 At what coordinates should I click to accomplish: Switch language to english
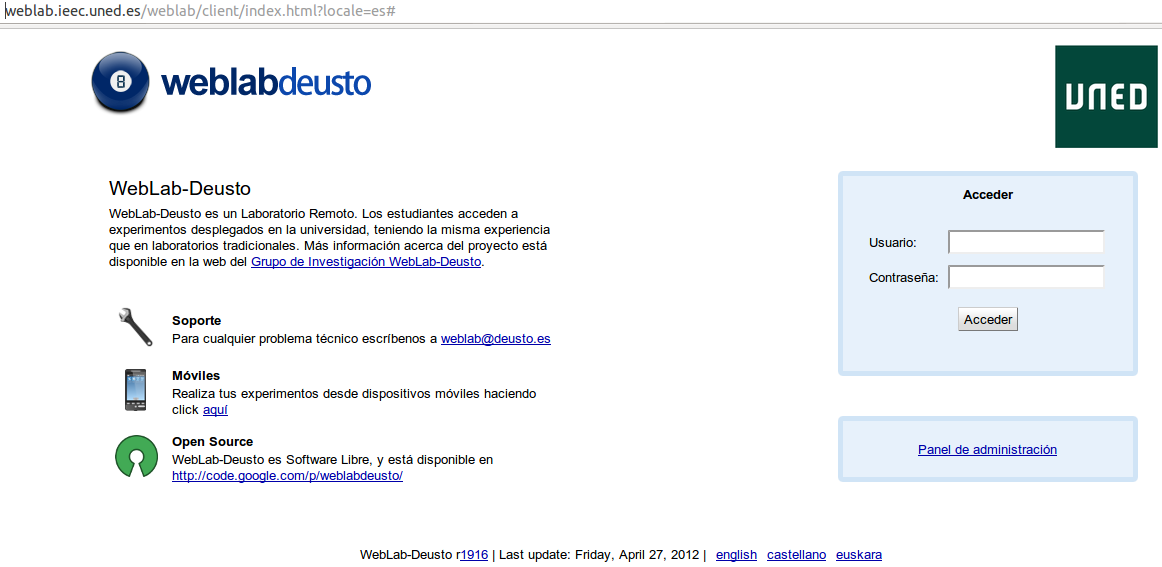pos(737,554)
